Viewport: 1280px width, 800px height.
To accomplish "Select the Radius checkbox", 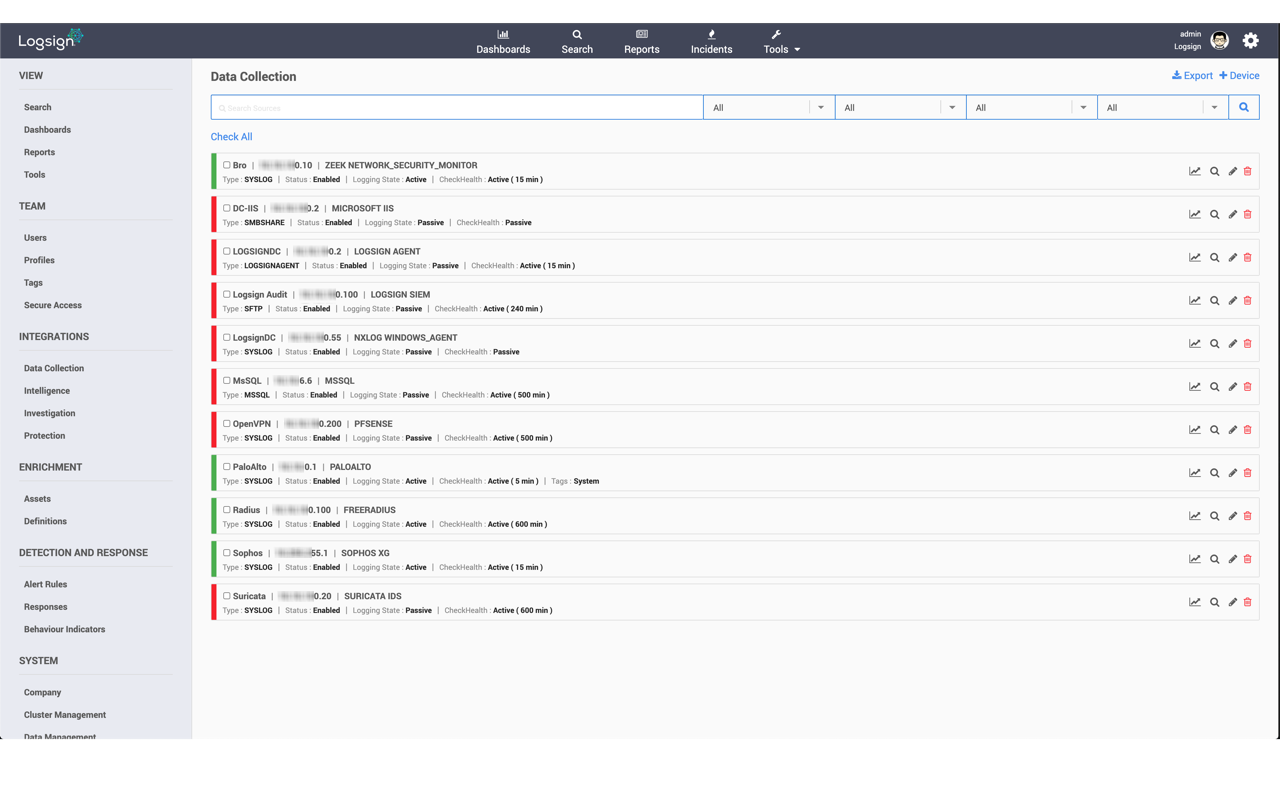I will point(227,509).
